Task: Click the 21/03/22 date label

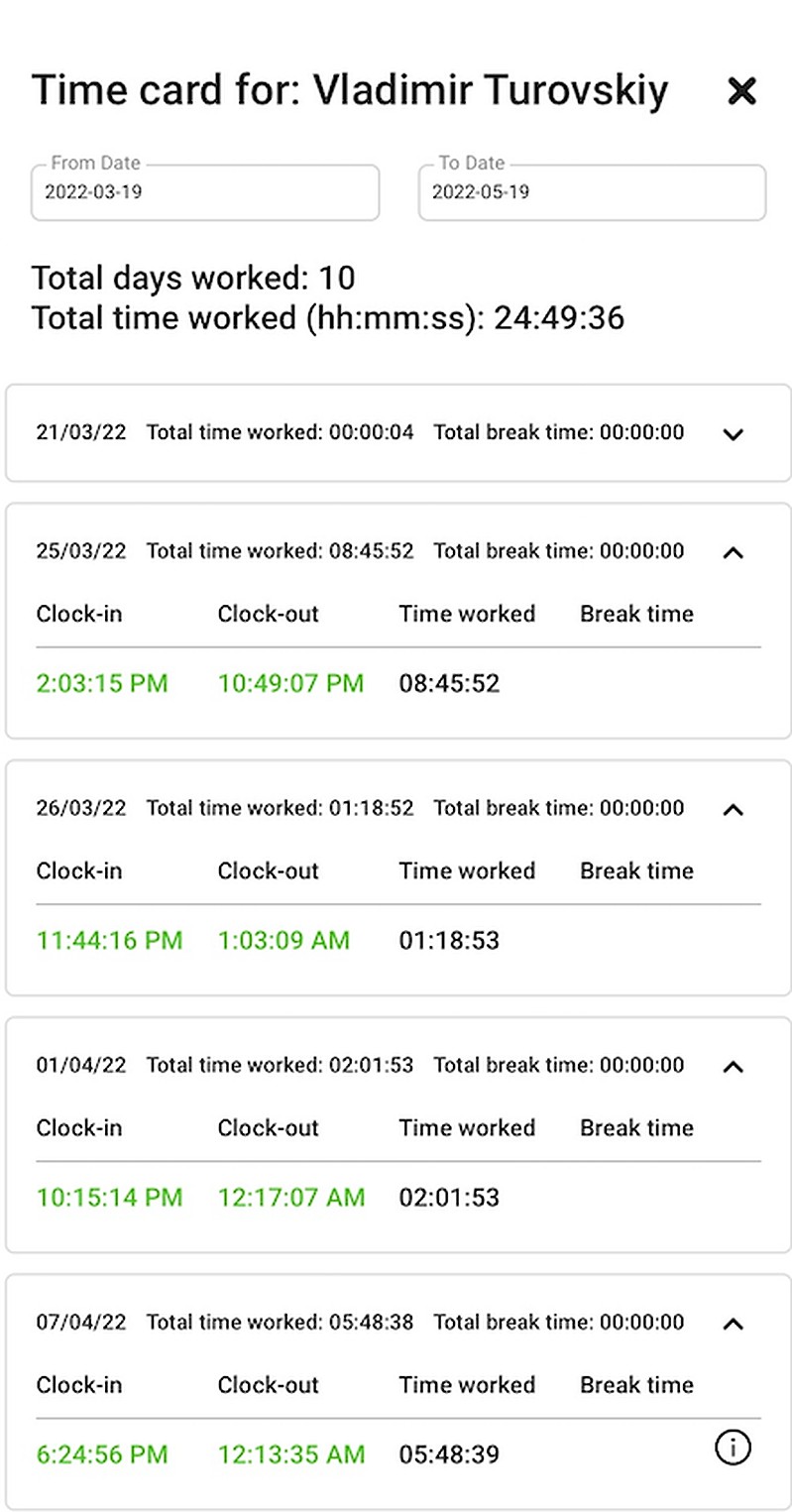Action: click(x=81, y=432)
